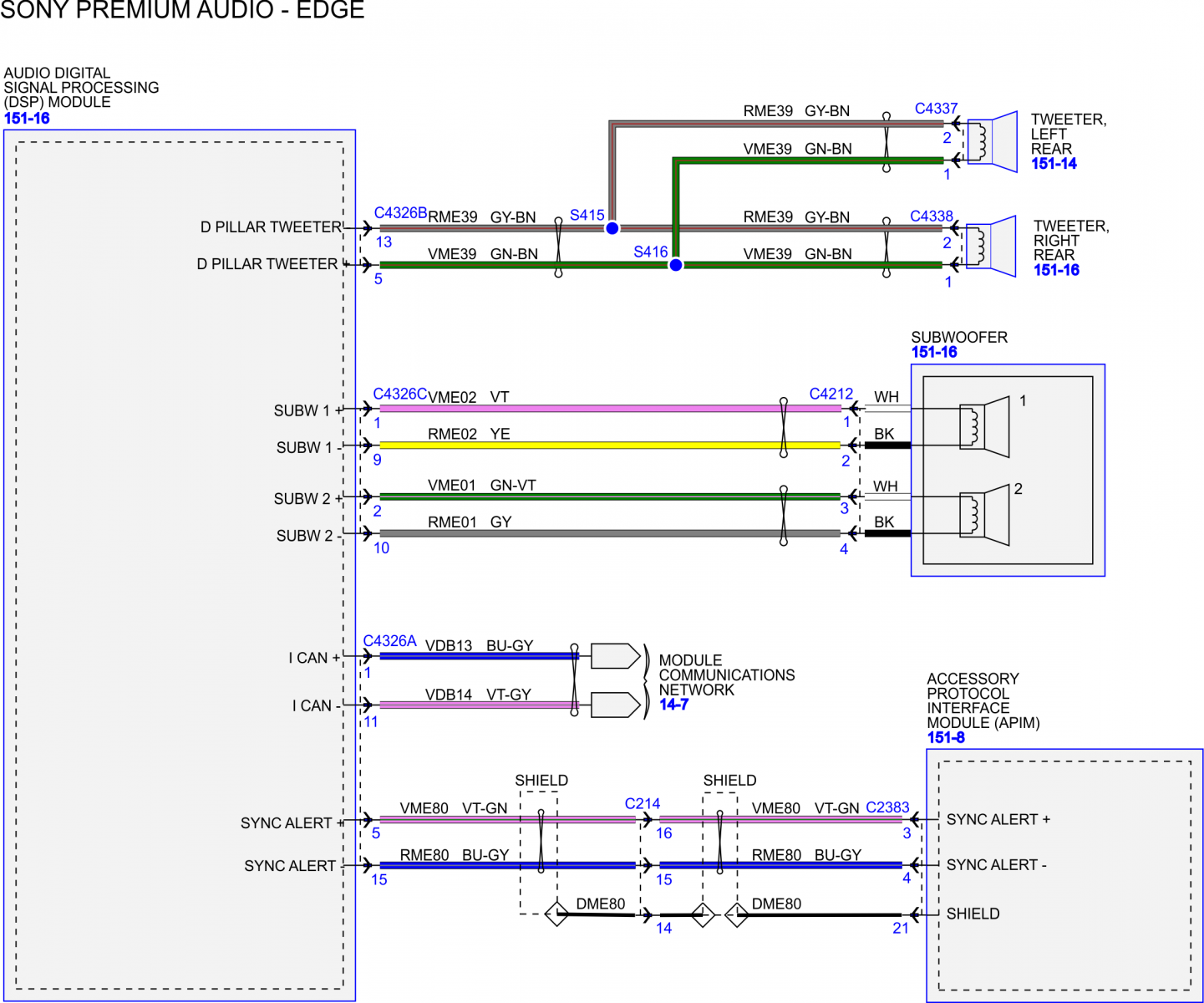This screenshot has height=1003, width=1204.
Task: Select the RME01 GY wire label
Action: [470, 522]
